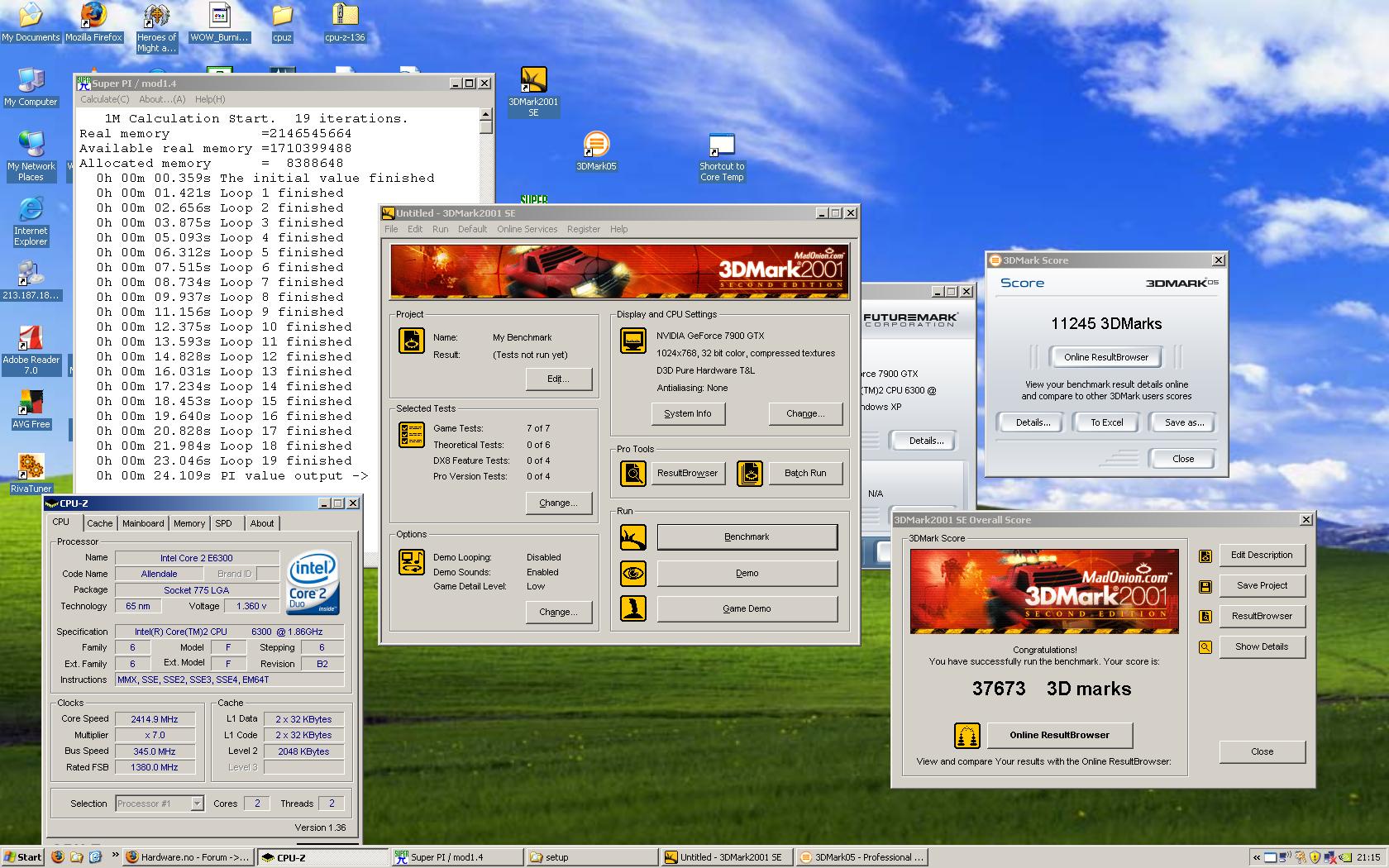Click the Save Project disk icon

[x=1205, y=587]
